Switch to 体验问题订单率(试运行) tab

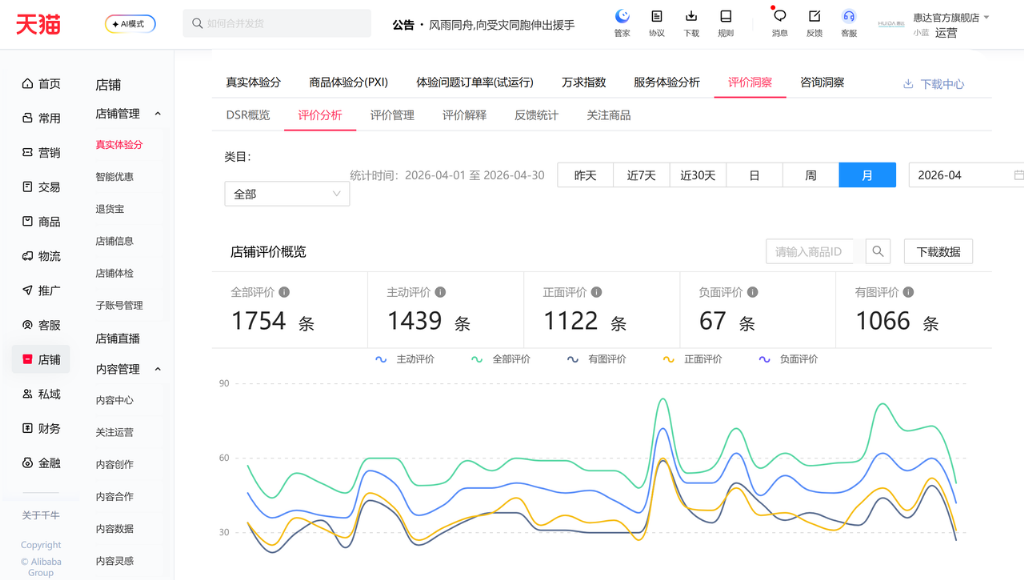475,82
